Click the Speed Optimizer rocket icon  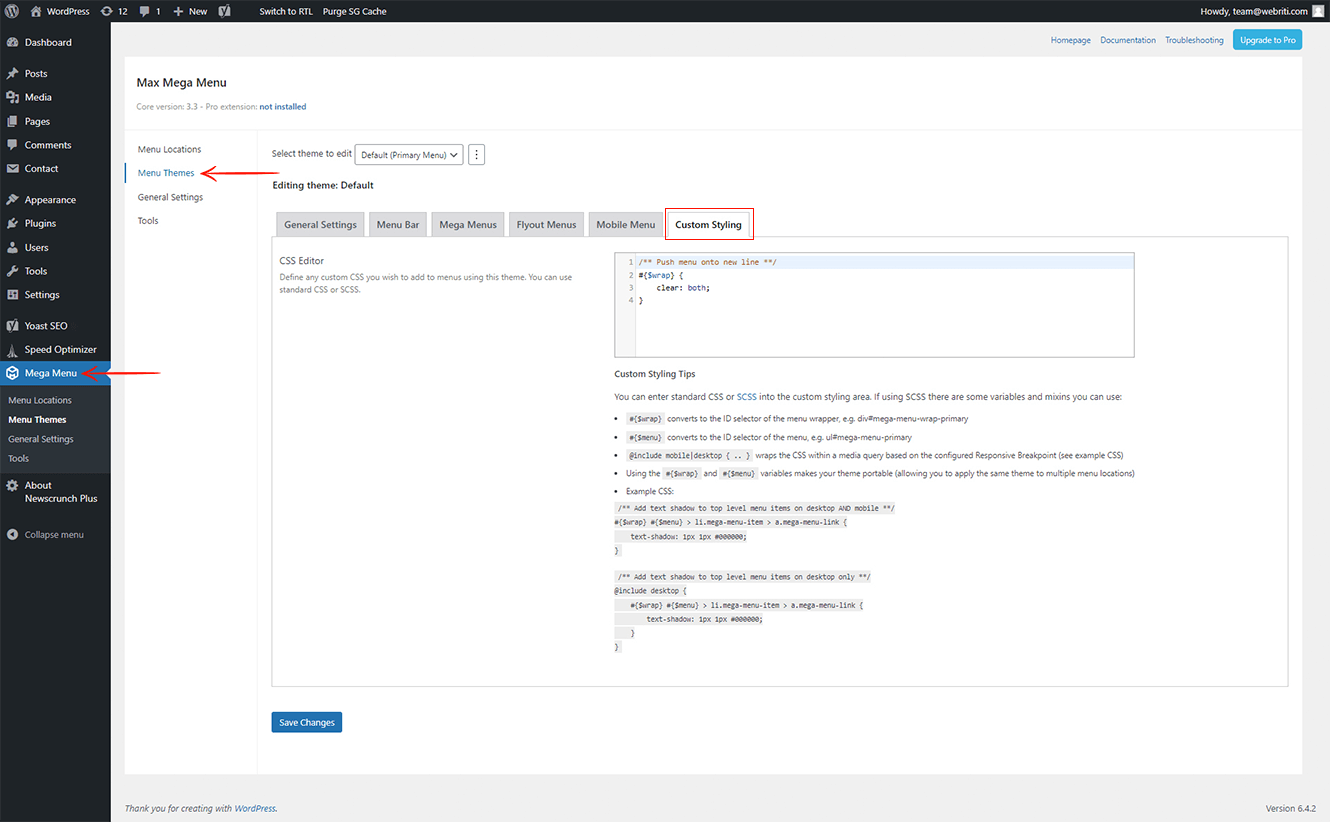[x=12, y=350]
